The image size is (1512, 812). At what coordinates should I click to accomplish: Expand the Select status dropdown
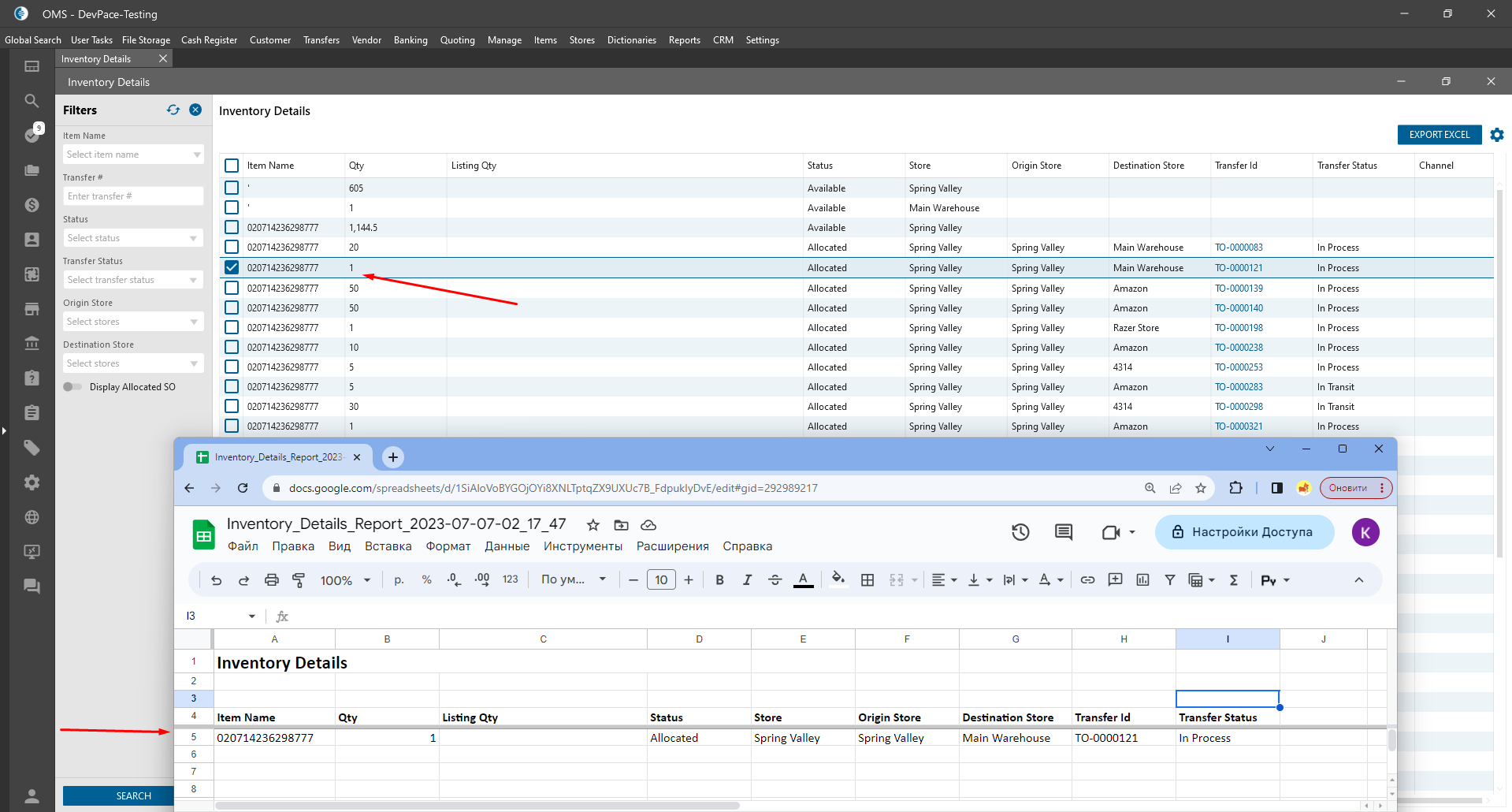click(x=132, y=238)
